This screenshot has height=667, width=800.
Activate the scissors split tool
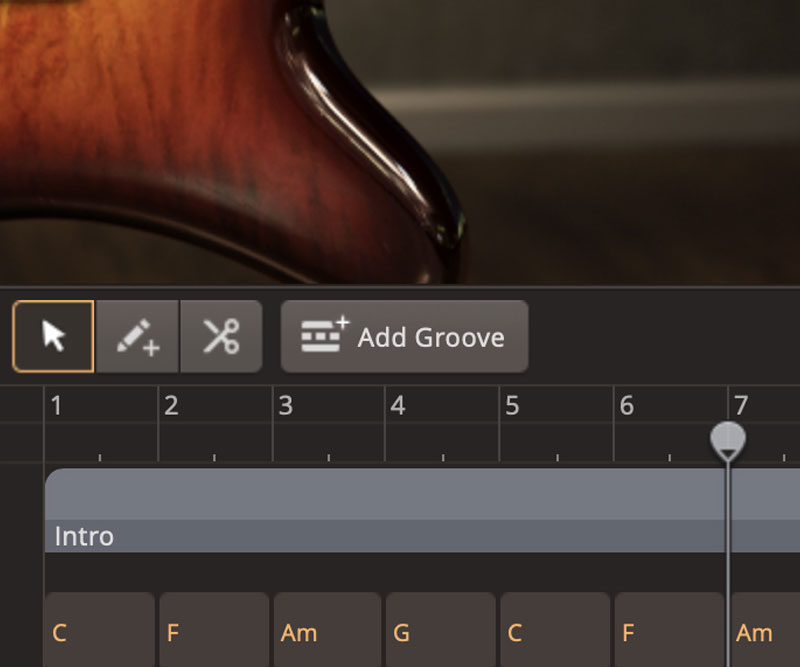coord(221,336)
